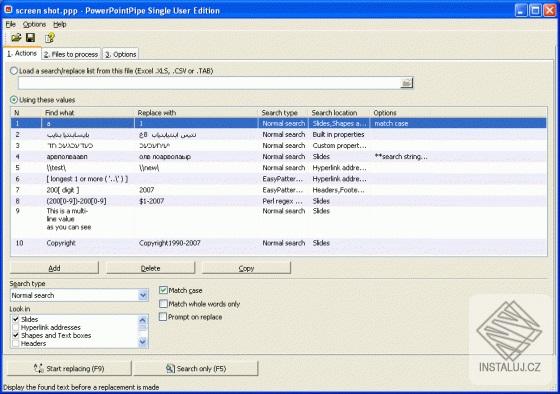Uncheck Shapes and Text boxes option
The width and height of the screenshot is (560, 394).
pyautogui.click(x=16, y=335)
